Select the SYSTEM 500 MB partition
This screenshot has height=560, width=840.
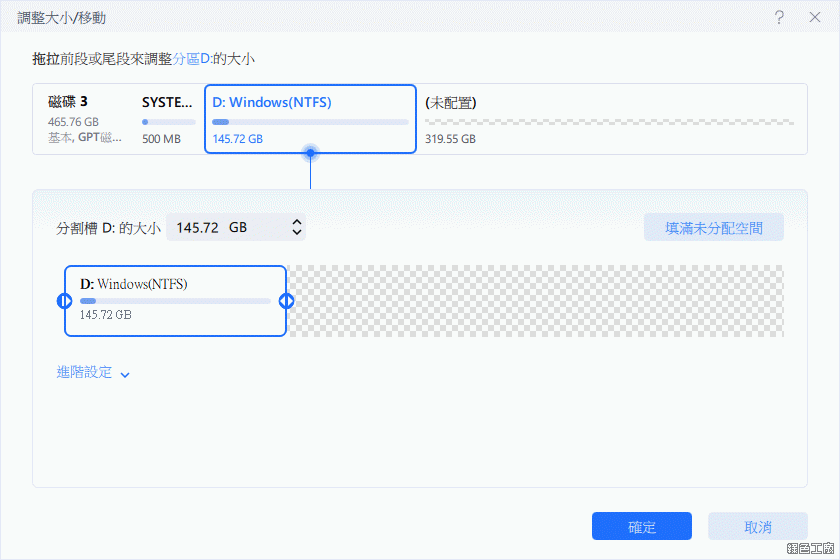pos(168,119)
